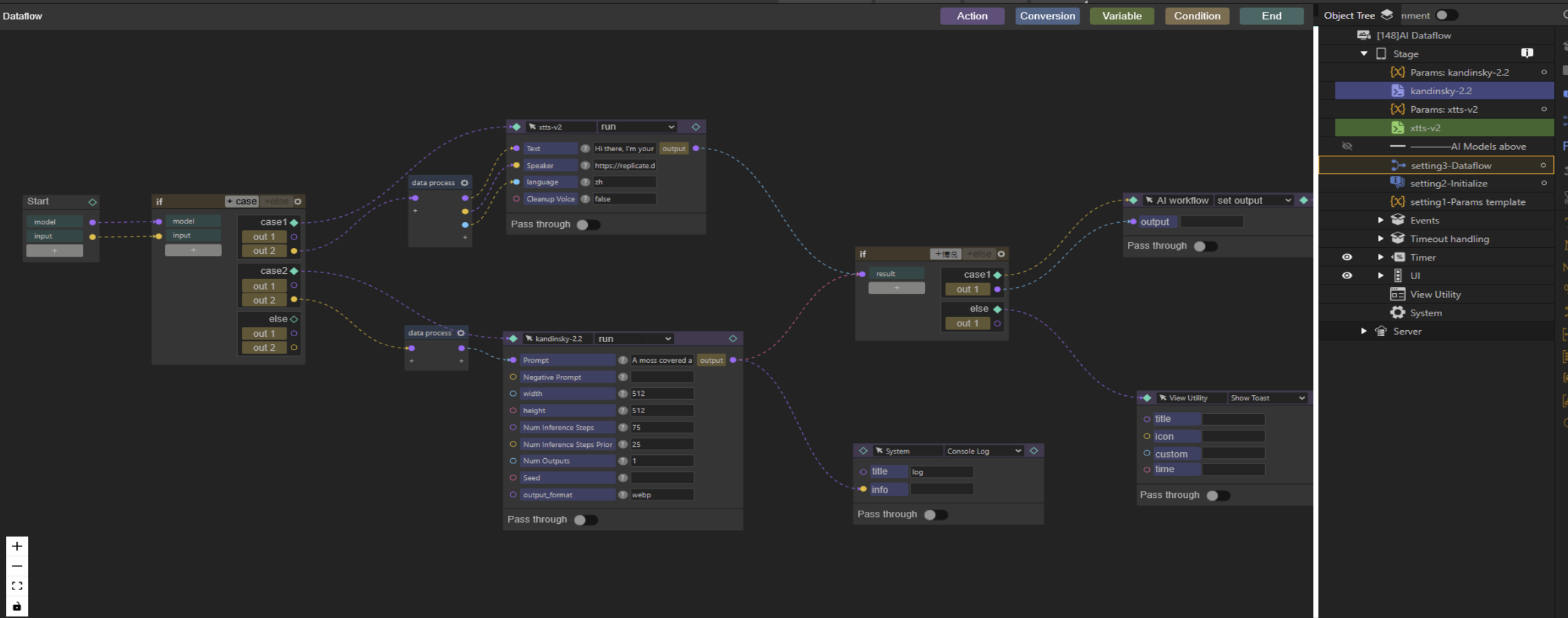Click the Action button
Image resolution: width=1568 pixels, height=618 pixels.
tap(972, 16)
